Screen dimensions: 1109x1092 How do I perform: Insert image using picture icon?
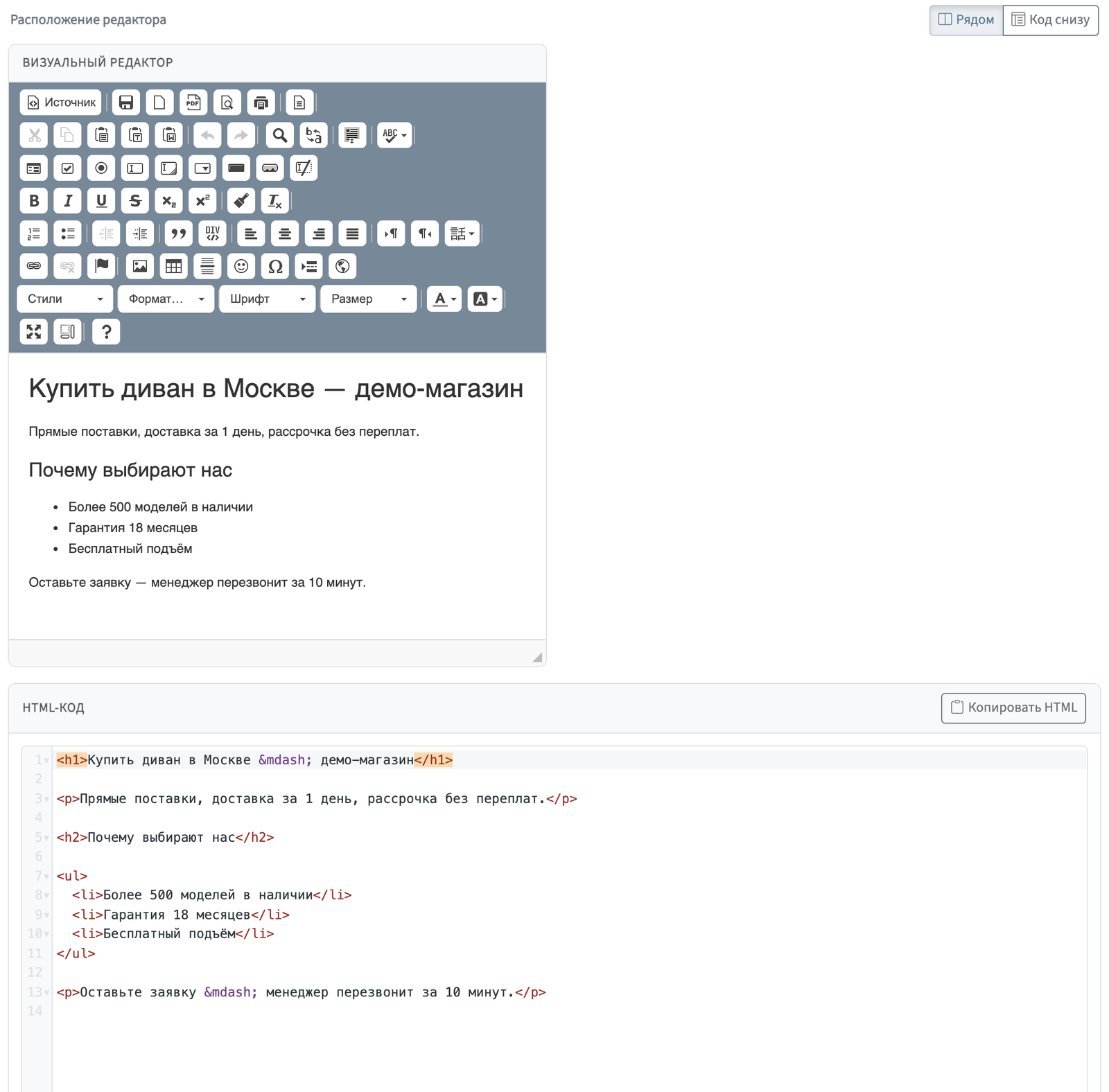[x=139, y=266]
